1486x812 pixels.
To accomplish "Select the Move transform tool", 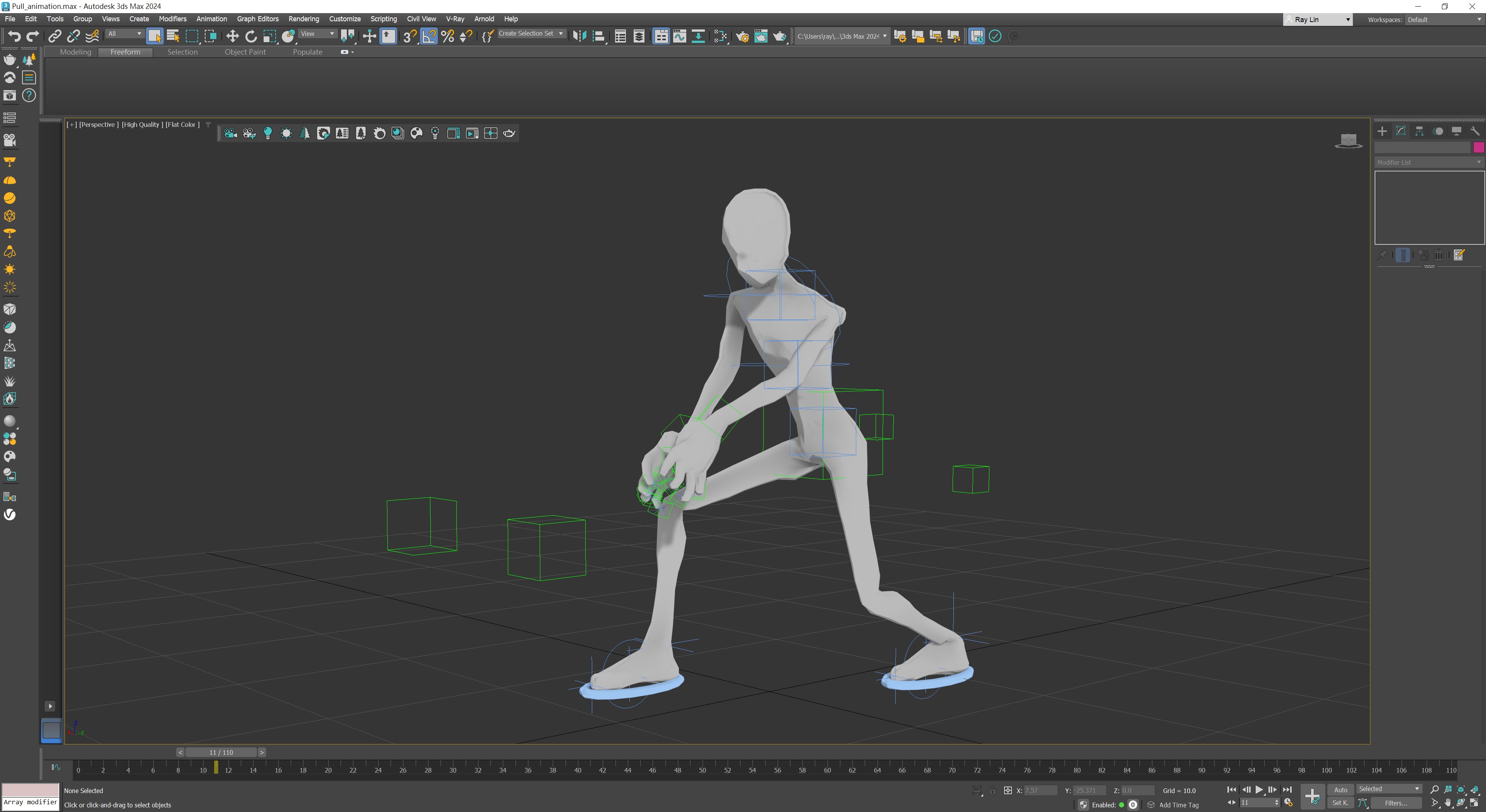I will [x=232, y=36].
